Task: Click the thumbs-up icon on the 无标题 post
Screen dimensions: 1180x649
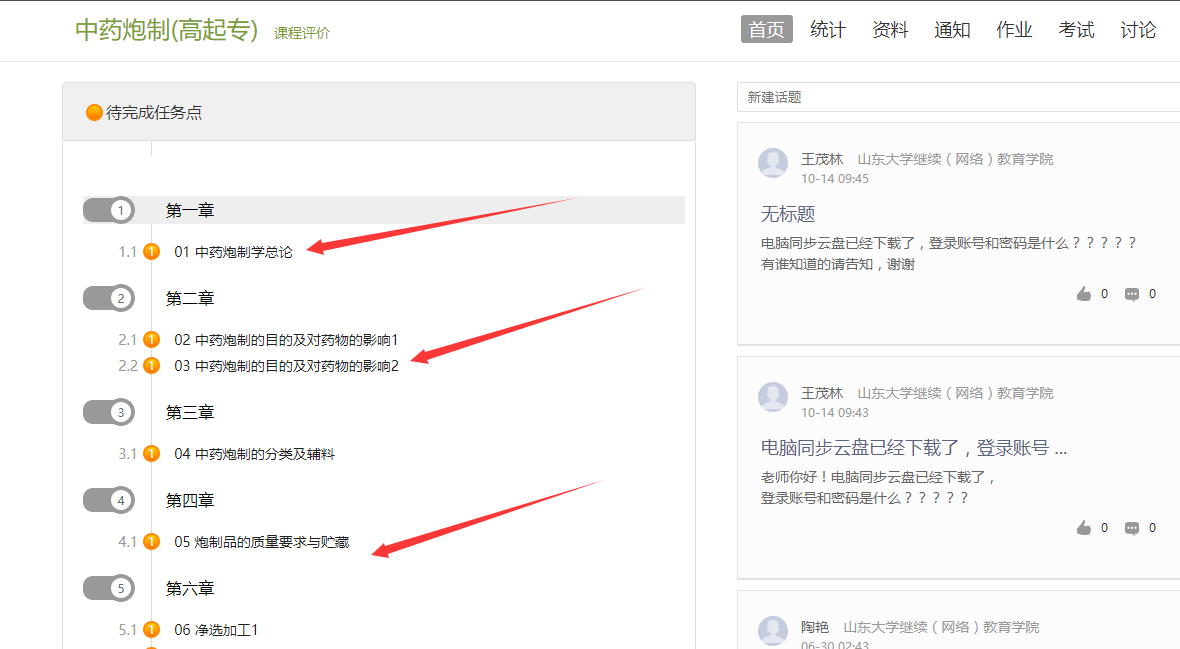Action: (x=1084, y=294)
